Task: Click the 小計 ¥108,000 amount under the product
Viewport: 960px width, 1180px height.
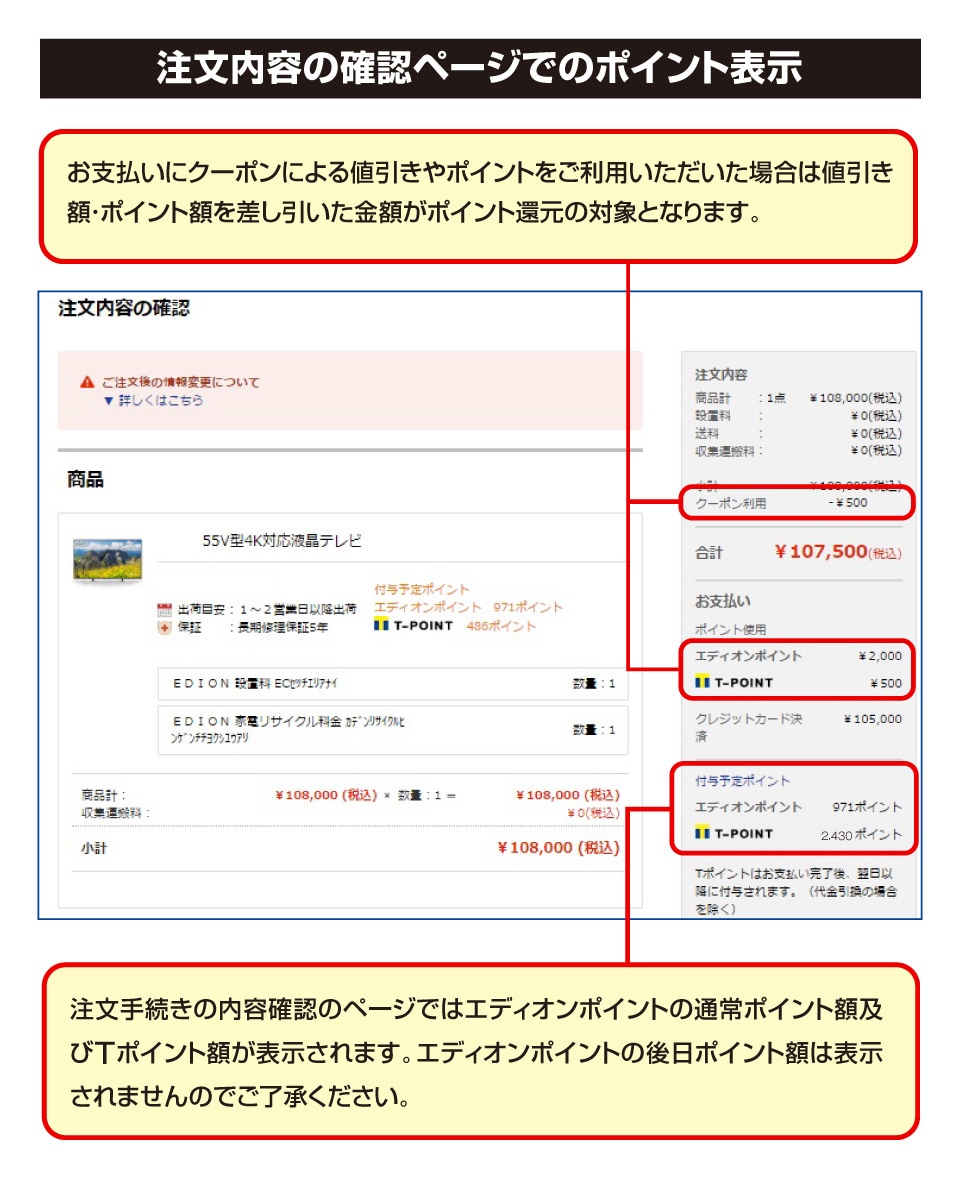Action: (558, 847)
